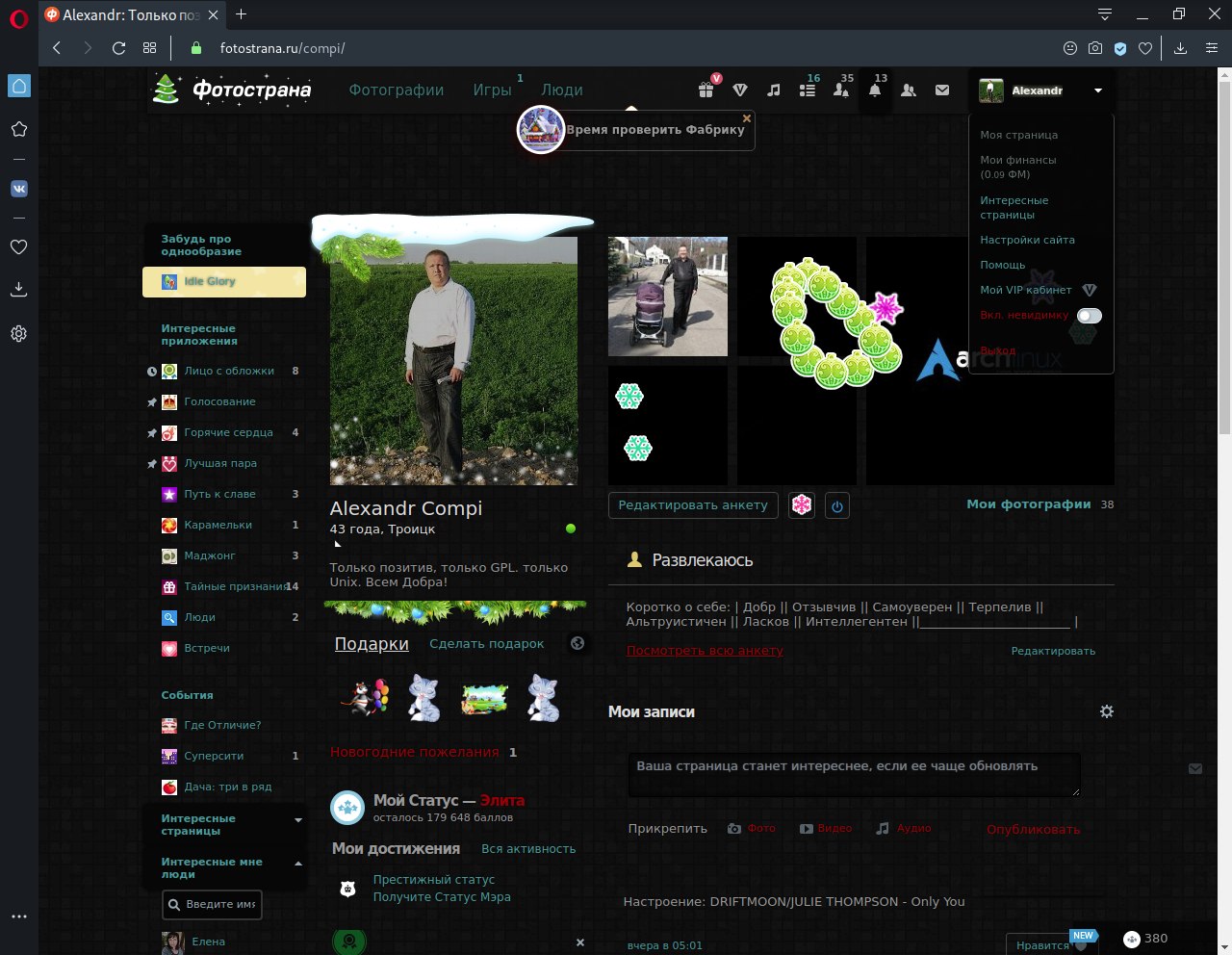Expand the Интересные страницы sidebar section
The image size is (1232, 955).
(x=298, y=820)
